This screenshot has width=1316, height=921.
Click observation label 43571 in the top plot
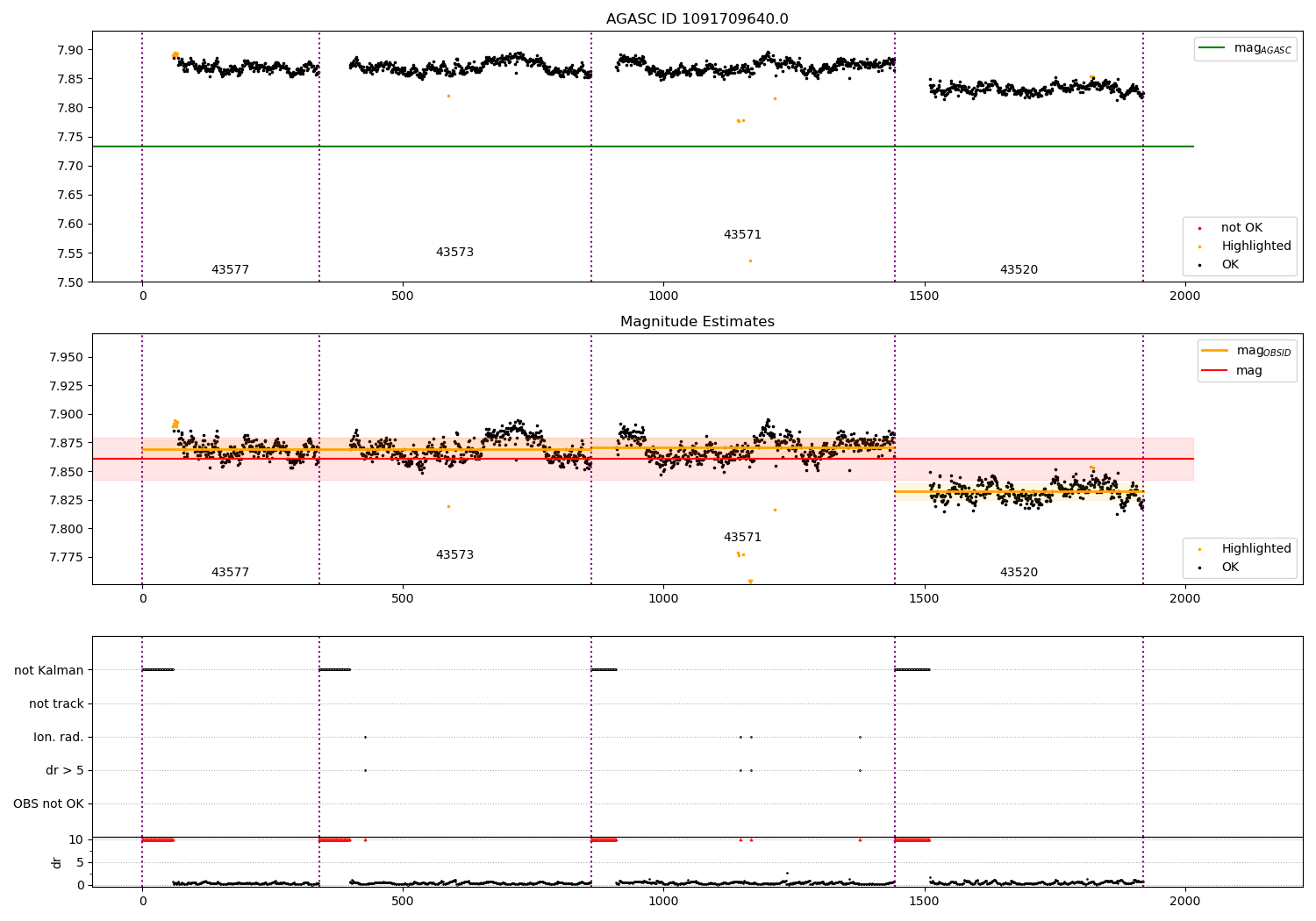coord(742,235)
